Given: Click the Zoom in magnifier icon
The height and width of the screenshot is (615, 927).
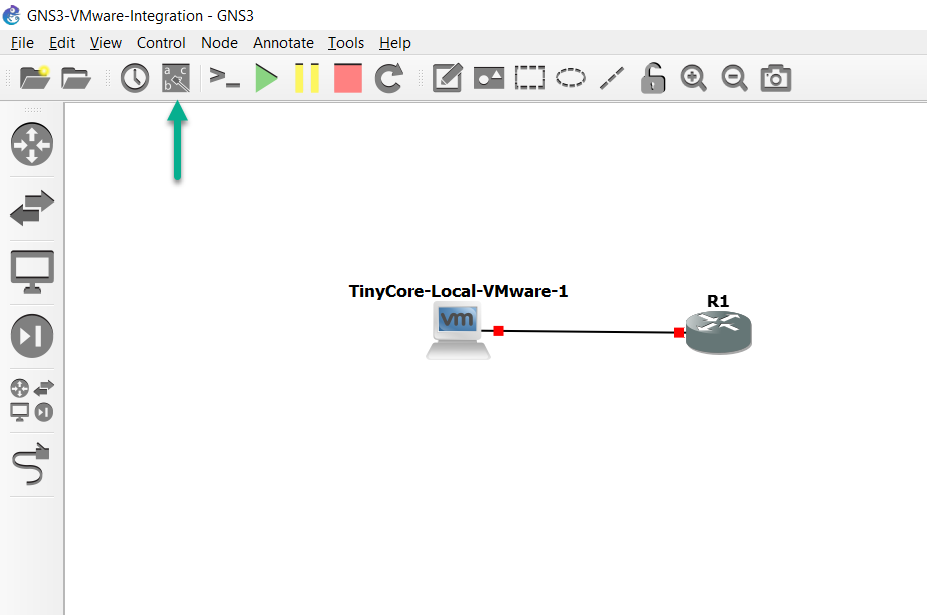Looking at the screenshot, I should [693, 78].
